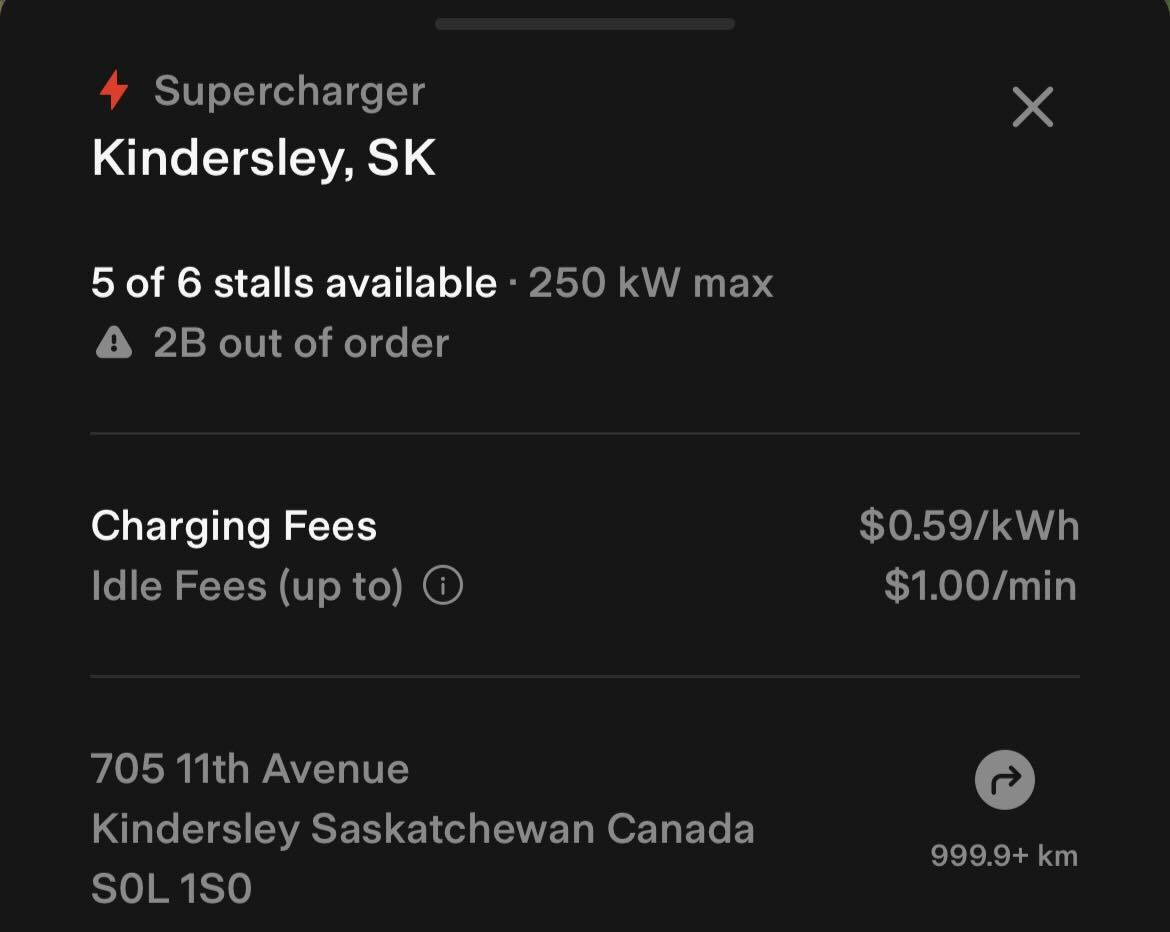Click the "Charging Fees" label
This screenshot has height=932, width=1170.
(x=234, y=526)
